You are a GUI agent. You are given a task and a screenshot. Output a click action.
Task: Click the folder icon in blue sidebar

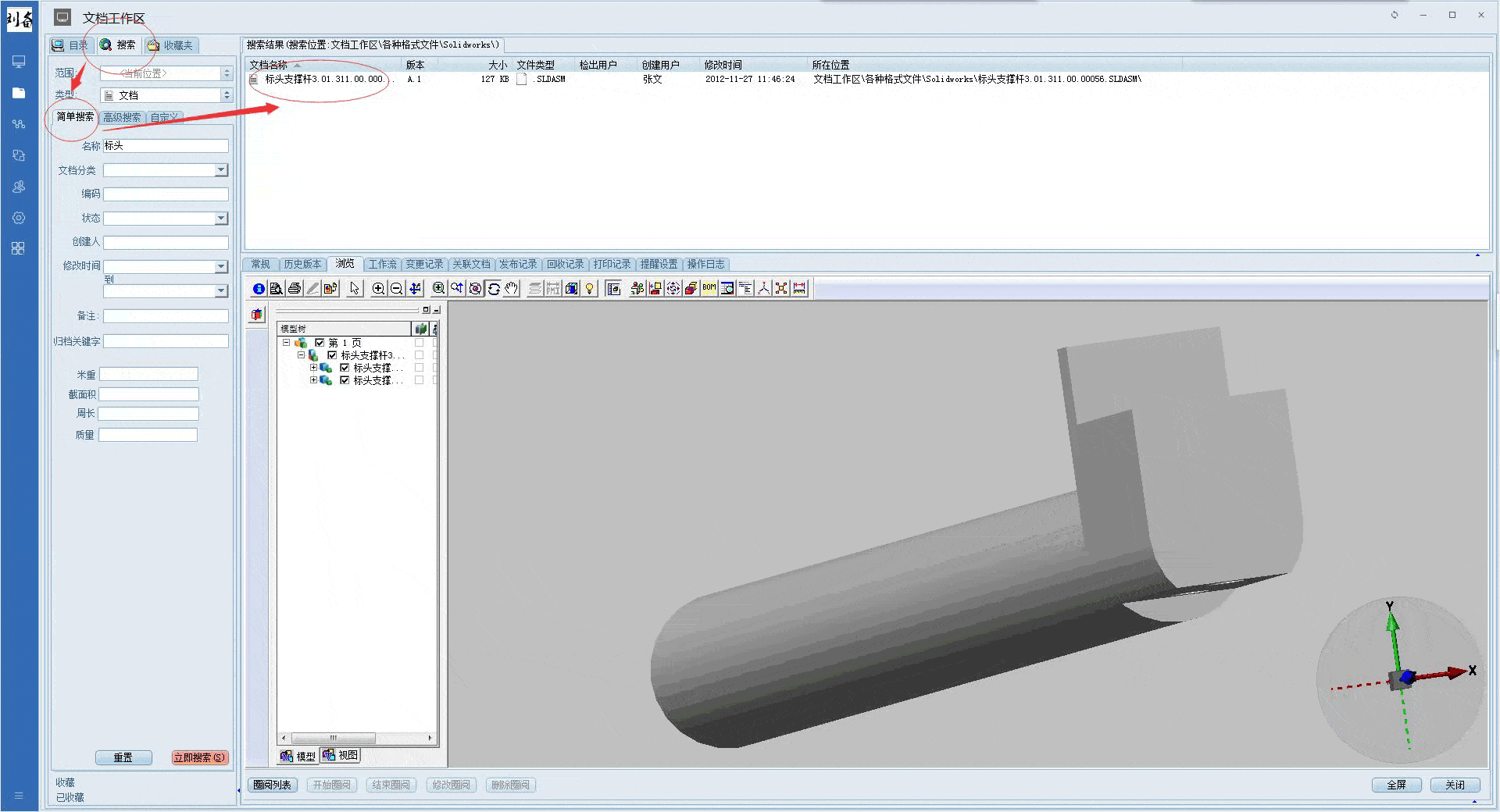(19, 93)
